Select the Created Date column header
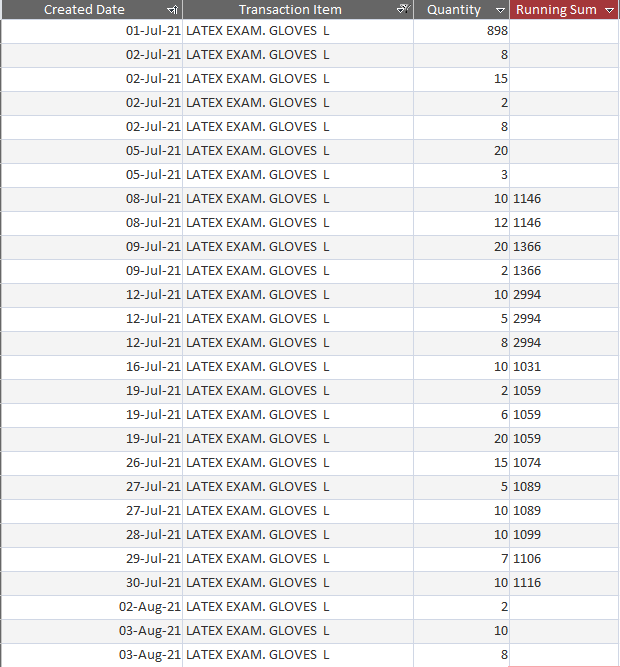620x667 pixels. point(84,10)
